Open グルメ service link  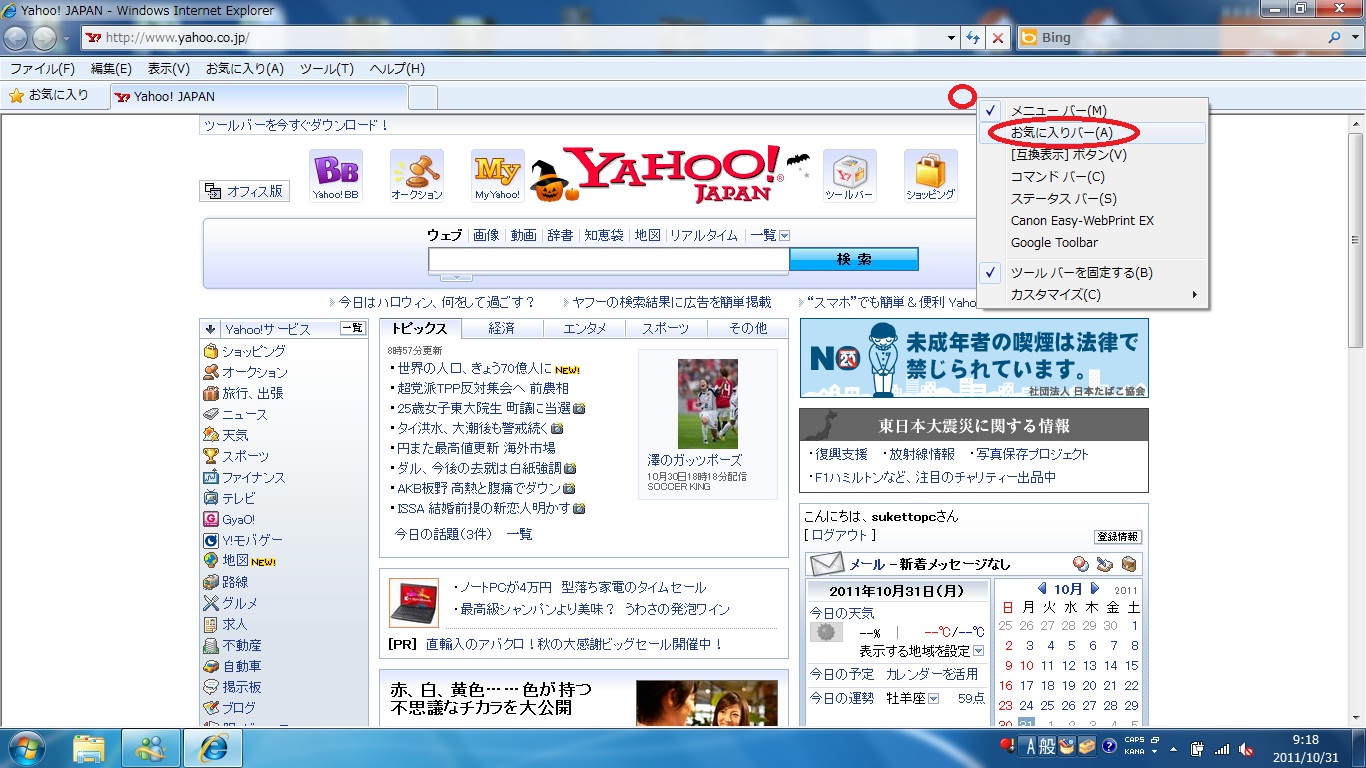(240, 603)
